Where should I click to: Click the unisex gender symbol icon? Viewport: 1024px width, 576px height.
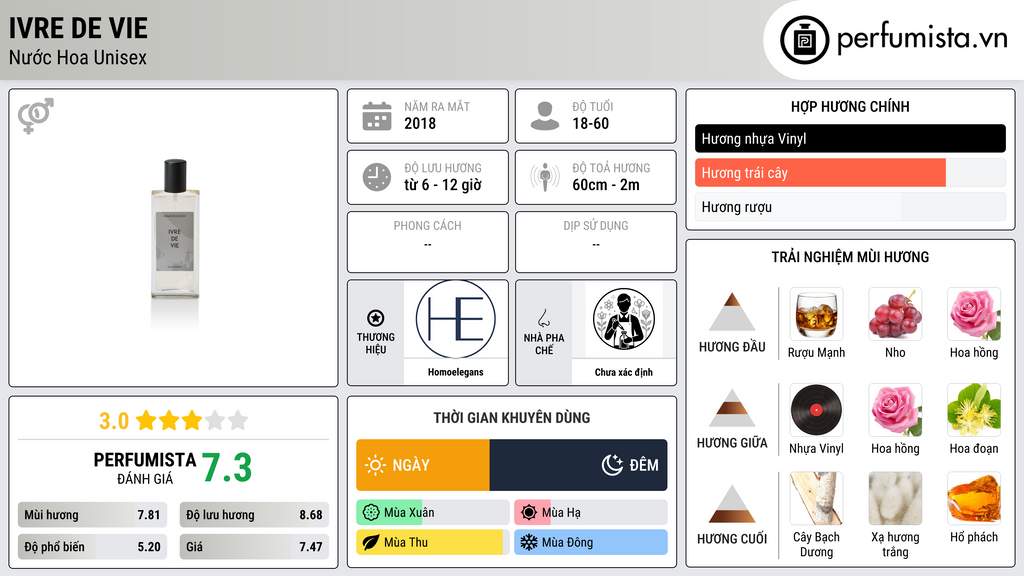click(x=35, y=116)
